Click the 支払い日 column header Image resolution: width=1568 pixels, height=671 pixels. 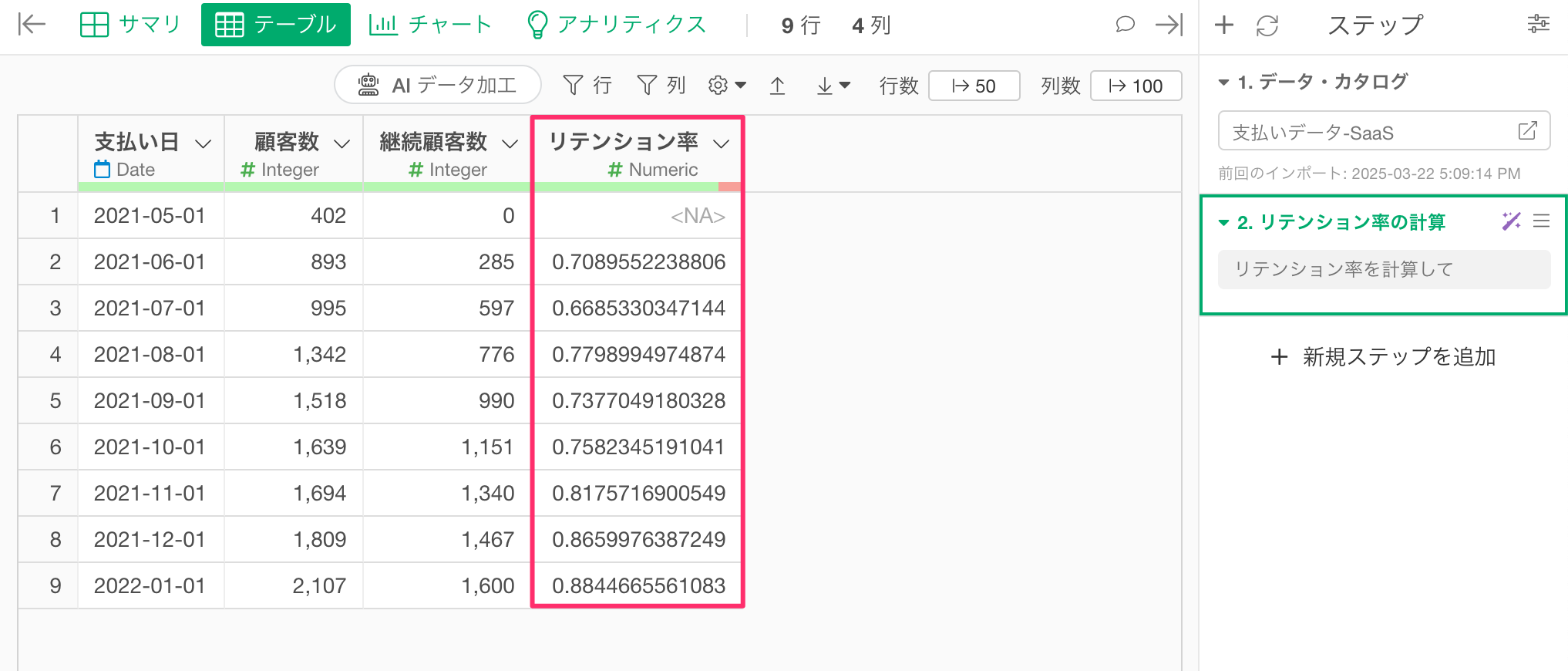point(151,153)
